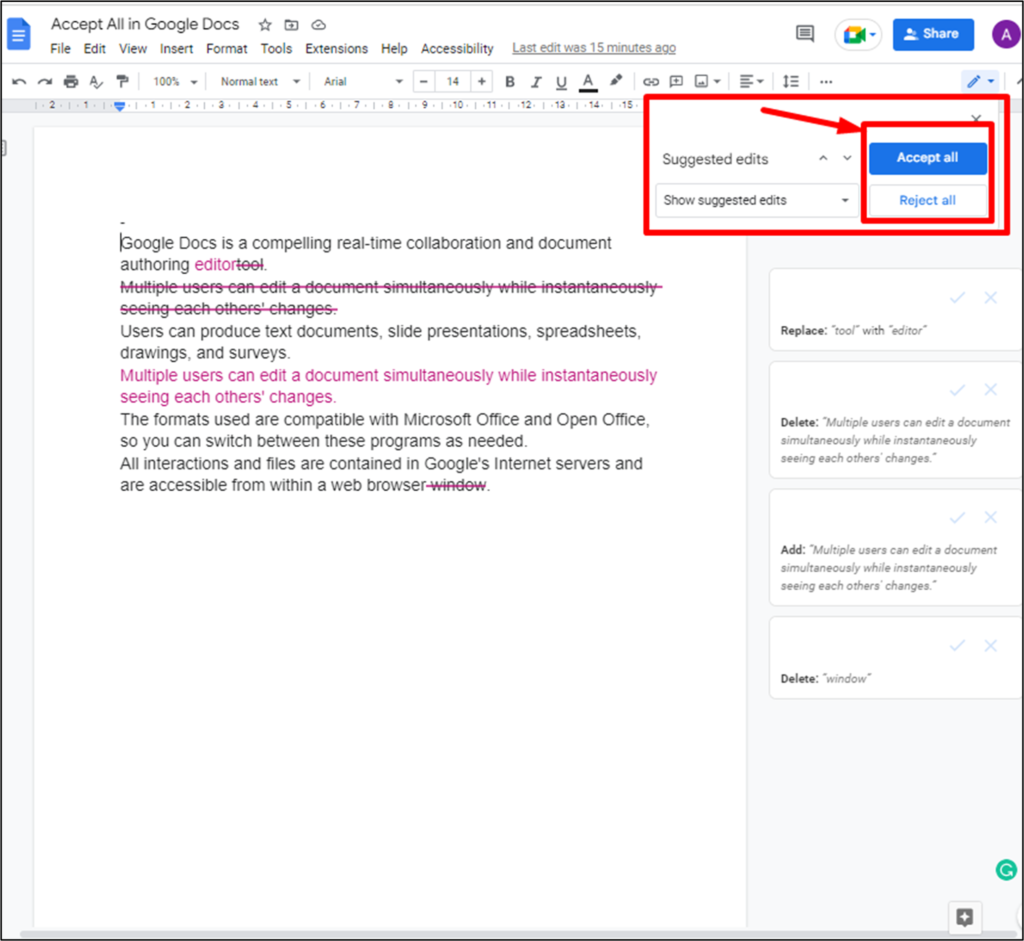Open the text color picker
Viewport: 1024px width, 941px height.
pos(588,82)
